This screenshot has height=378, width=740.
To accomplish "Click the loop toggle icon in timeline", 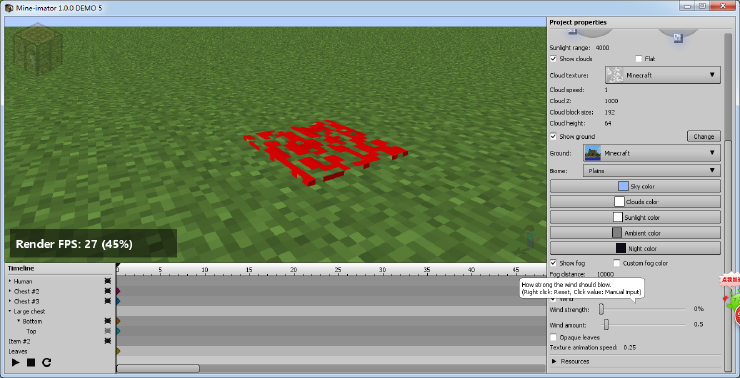I will 46,362.
